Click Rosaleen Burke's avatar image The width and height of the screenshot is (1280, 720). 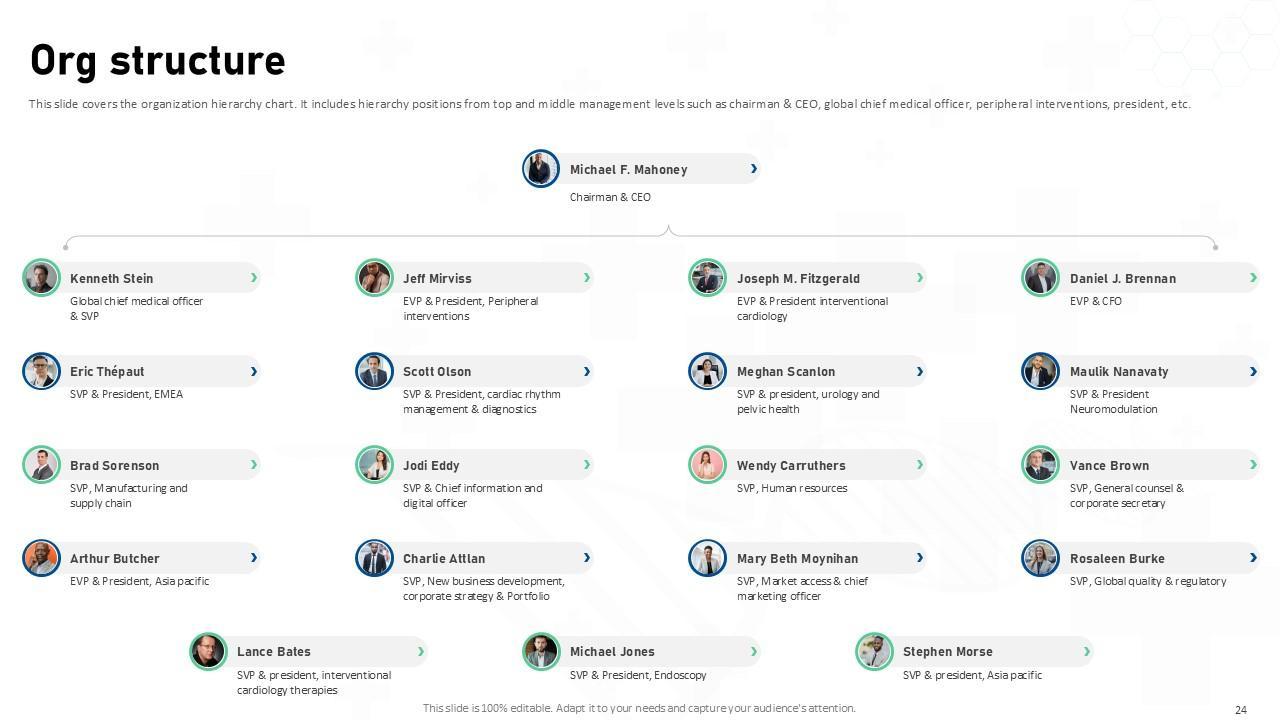1040,558
